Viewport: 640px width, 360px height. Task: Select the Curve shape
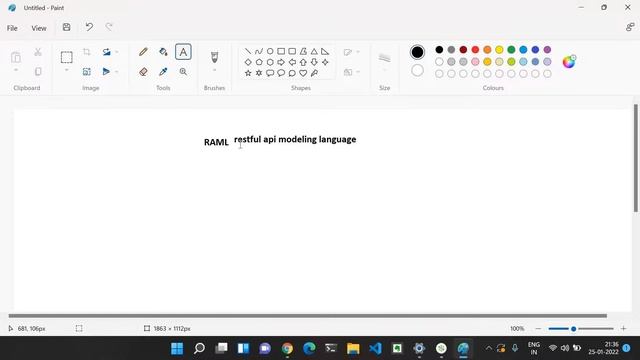[259, 51]
